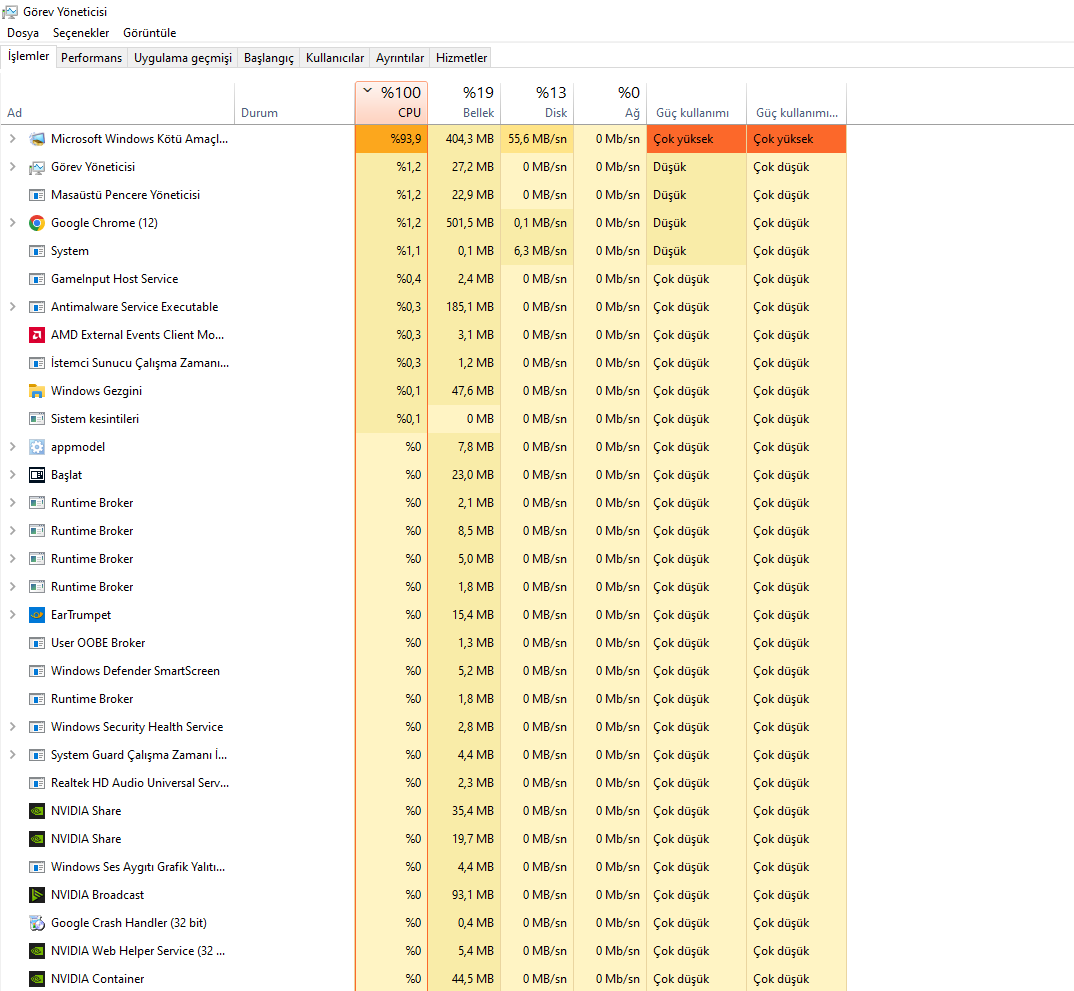Expand the appmodel process group
This screenshot has width=1074, height=991.
(12, 447)
